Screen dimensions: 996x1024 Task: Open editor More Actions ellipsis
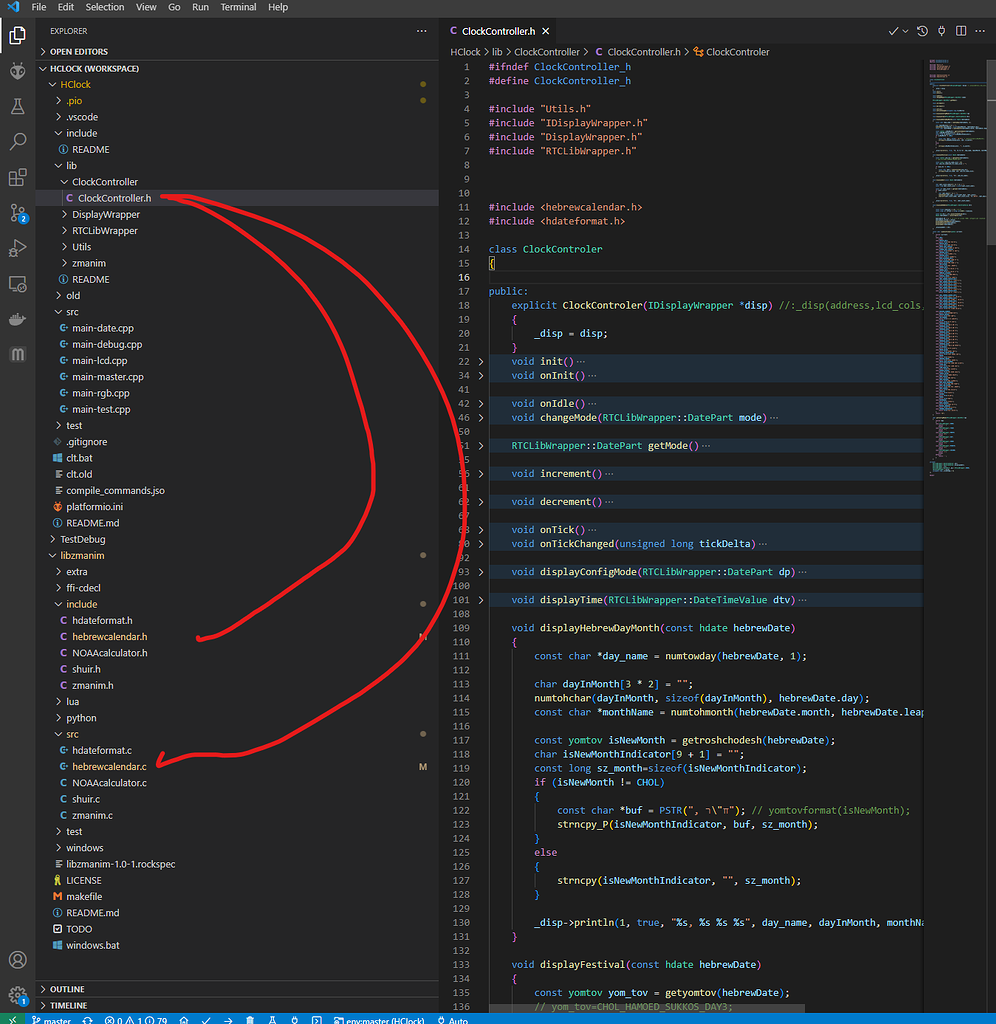(980, 31)
